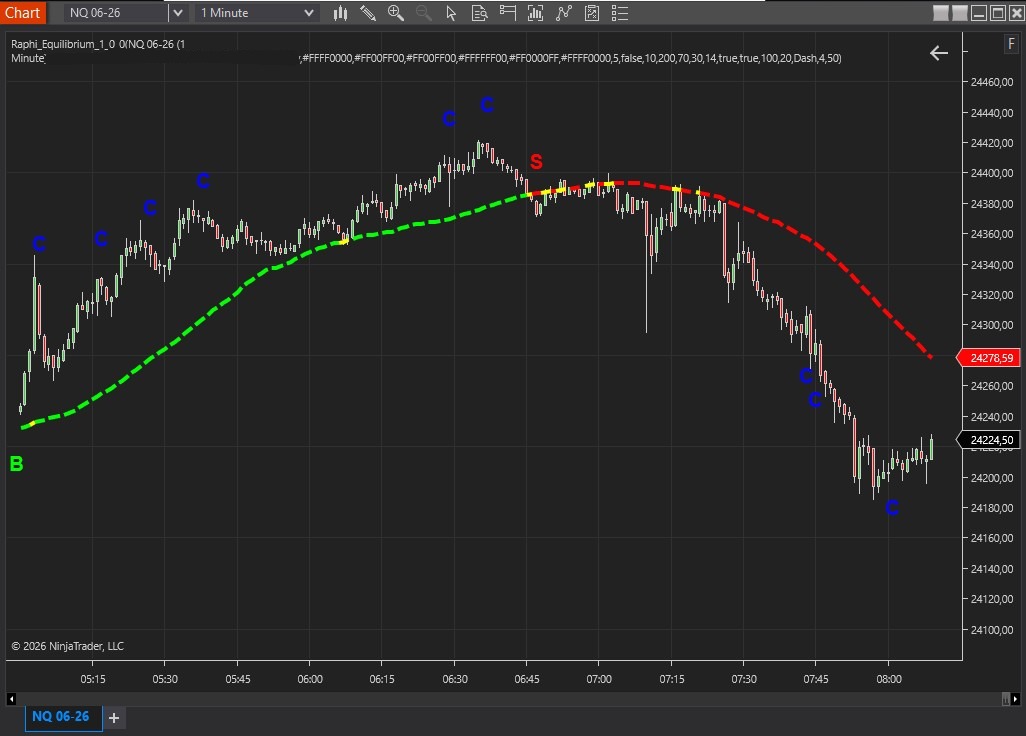The width and height of the screenshot is (1026, 736).
Task: Open the Strategies icon in toolbar
Action: 593,13
